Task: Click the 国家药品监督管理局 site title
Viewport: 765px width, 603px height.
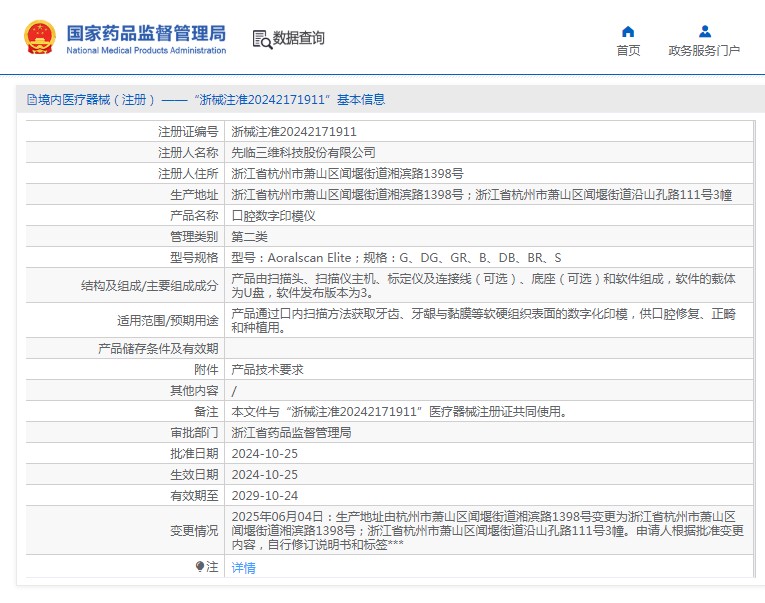Action: (146, 32)
